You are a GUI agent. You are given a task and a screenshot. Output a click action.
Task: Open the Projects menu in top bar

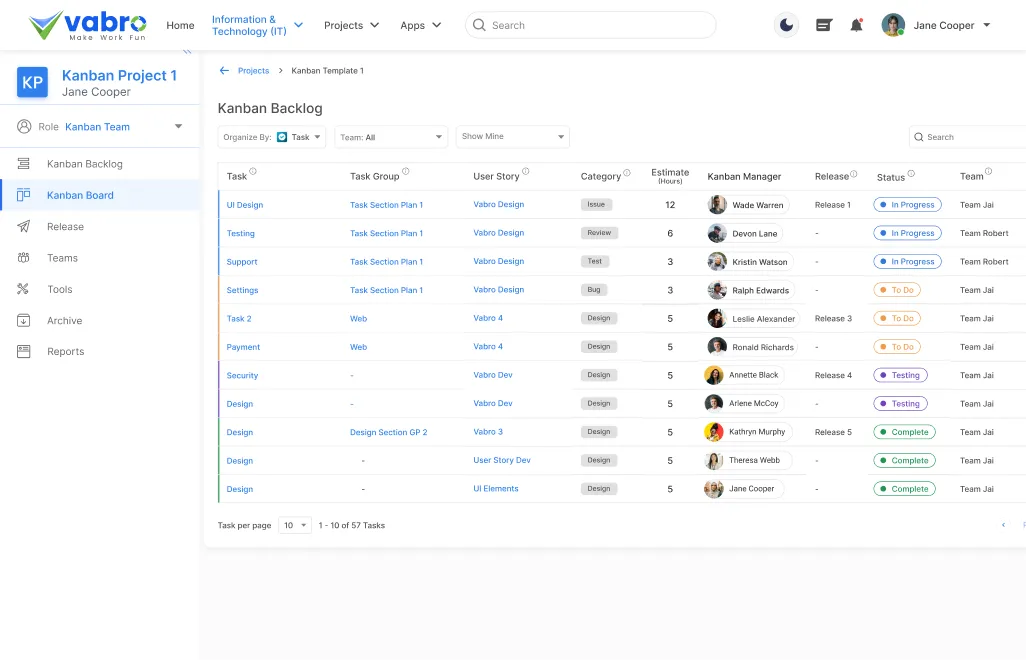[x=351, y=25]
